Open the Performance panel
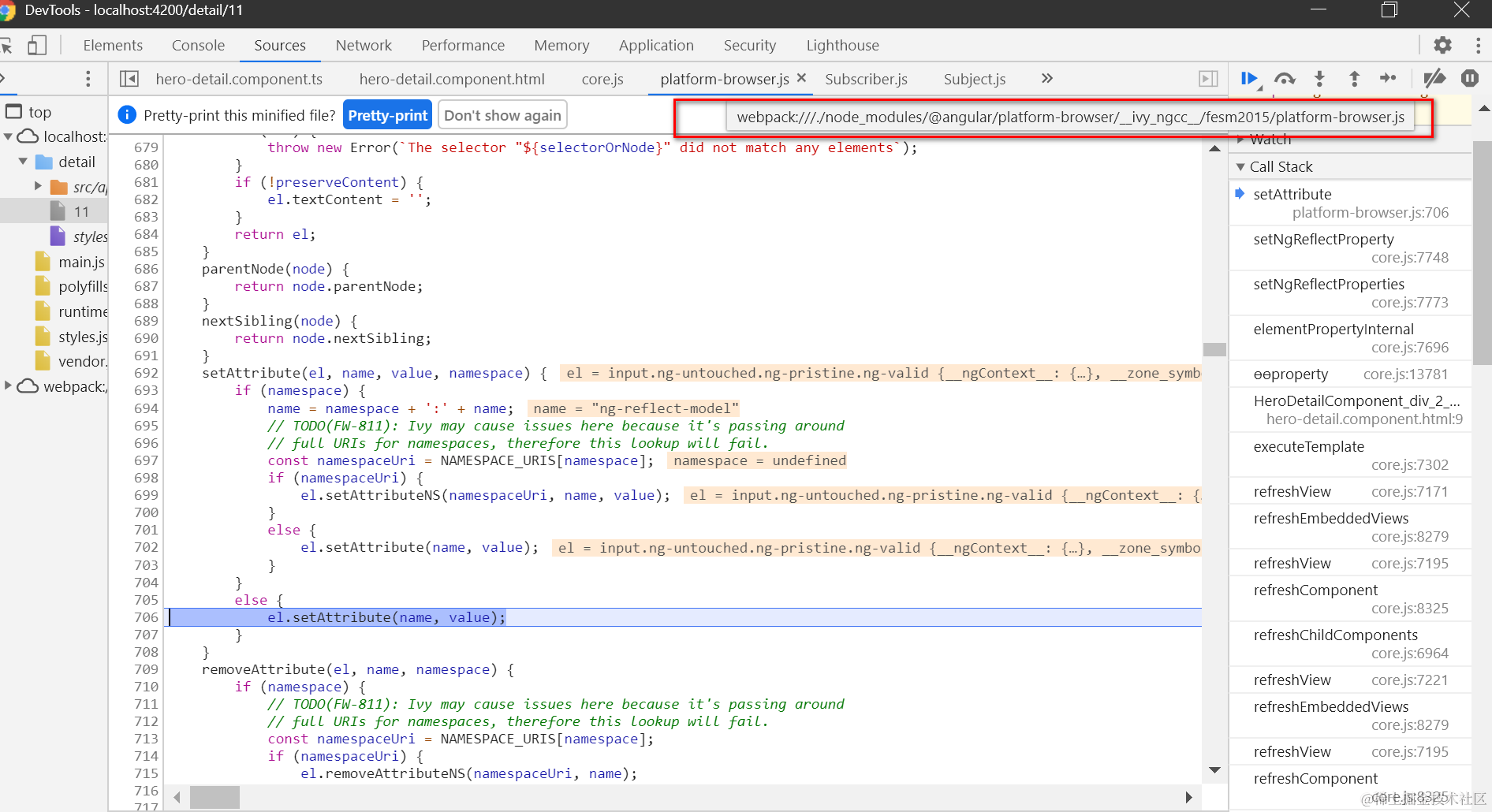This screenshot has height=812, width=1492. [463, 46]
